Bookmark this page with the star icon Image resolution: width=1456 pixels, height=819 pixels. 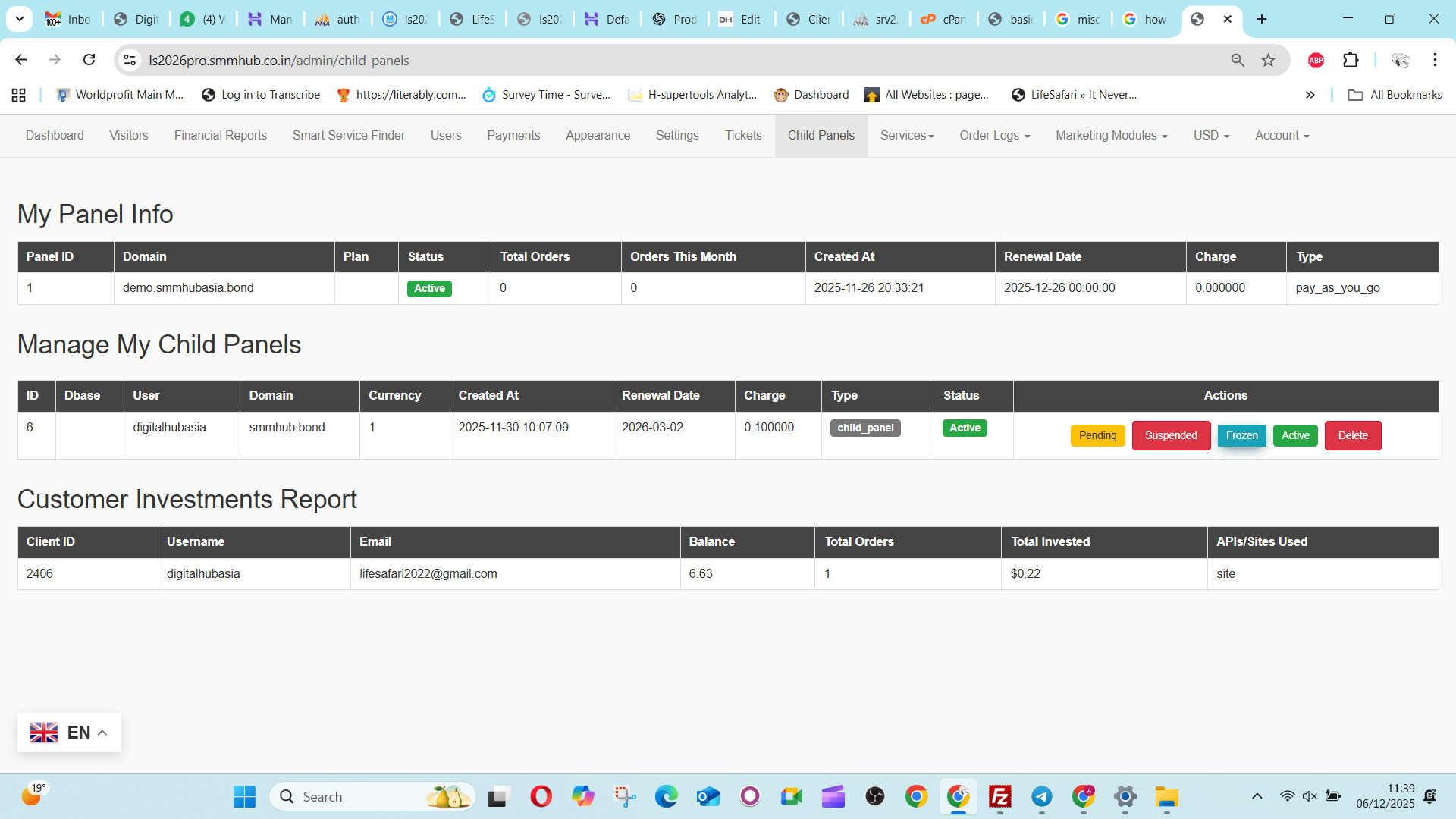click(x=1268, y=60)
